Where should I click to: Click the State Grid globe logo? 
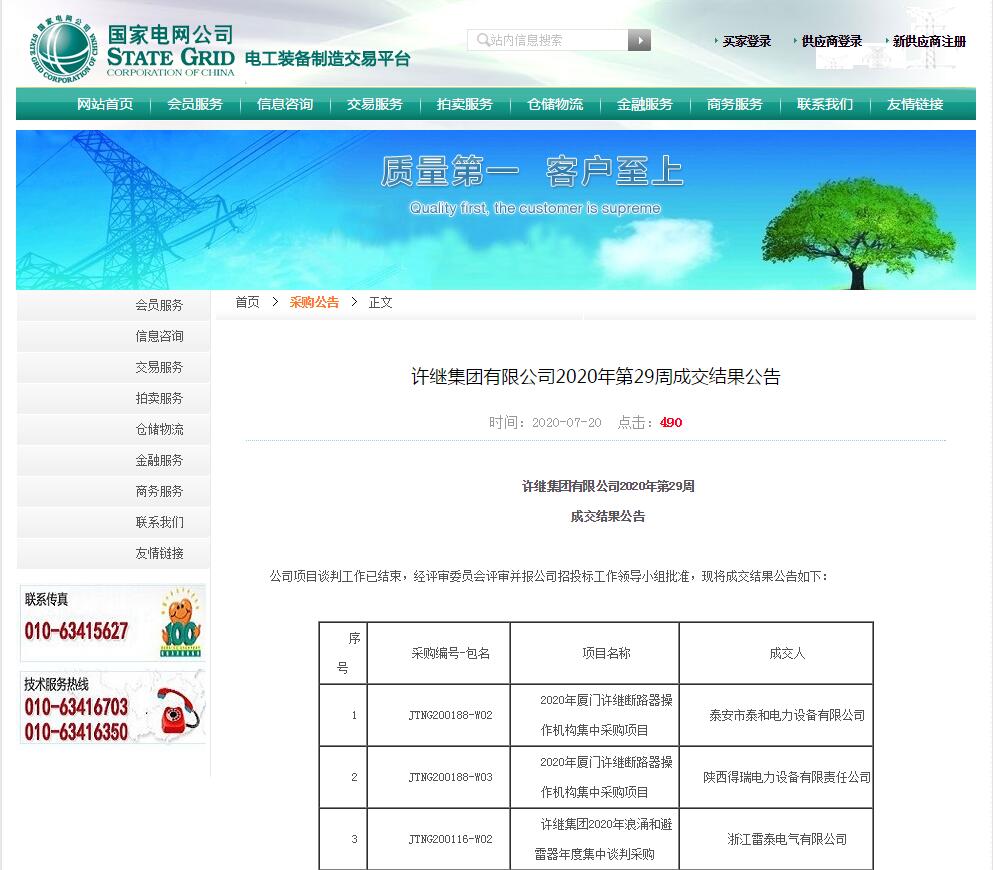(x=62, y=45)
